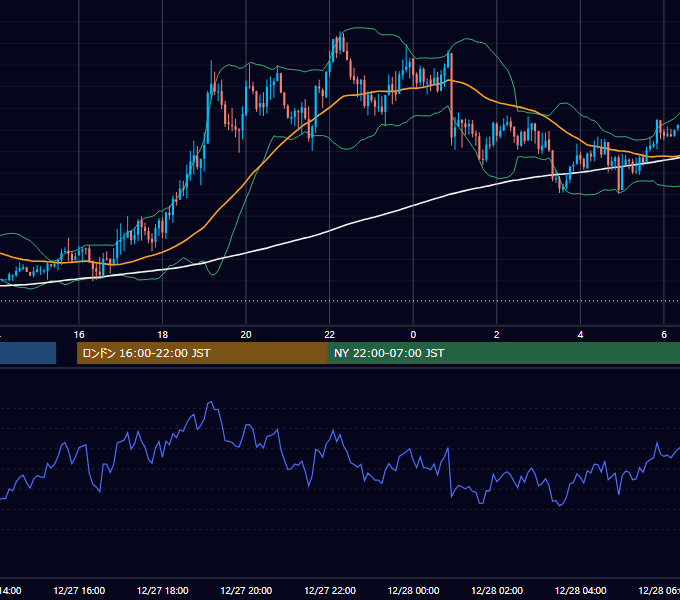Click the 2 hour label on price chart axis
The width and height of the screenshot is (680, 600).
coord(497,335)
